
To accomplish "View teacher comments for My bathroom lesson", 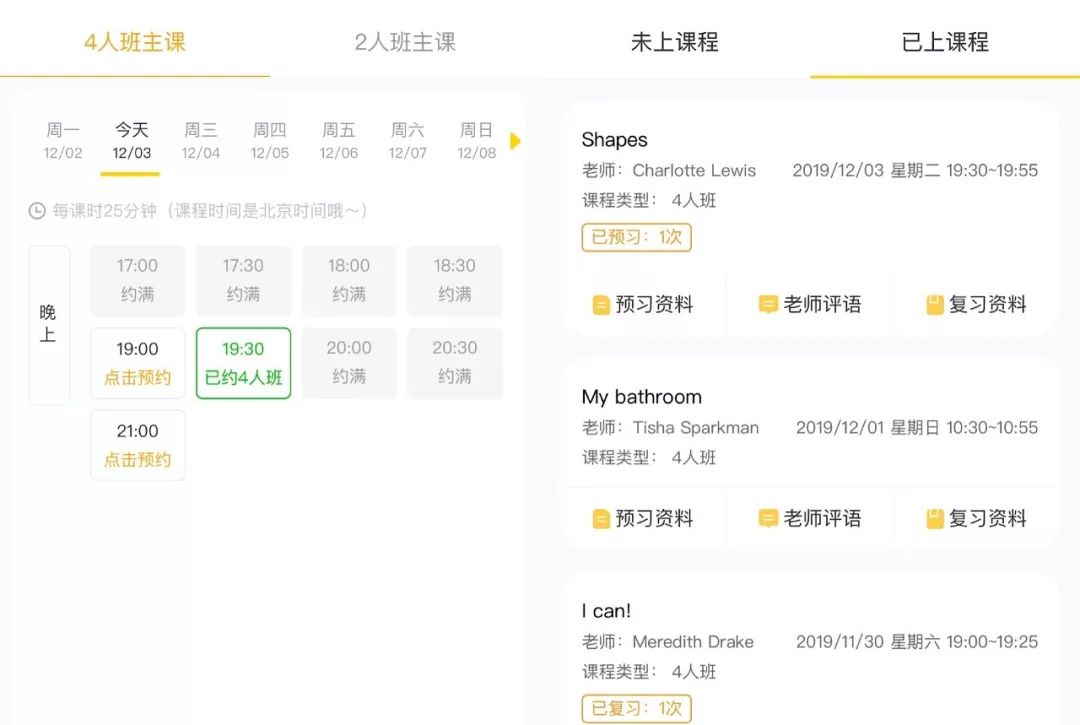I will tap(810, 518).
